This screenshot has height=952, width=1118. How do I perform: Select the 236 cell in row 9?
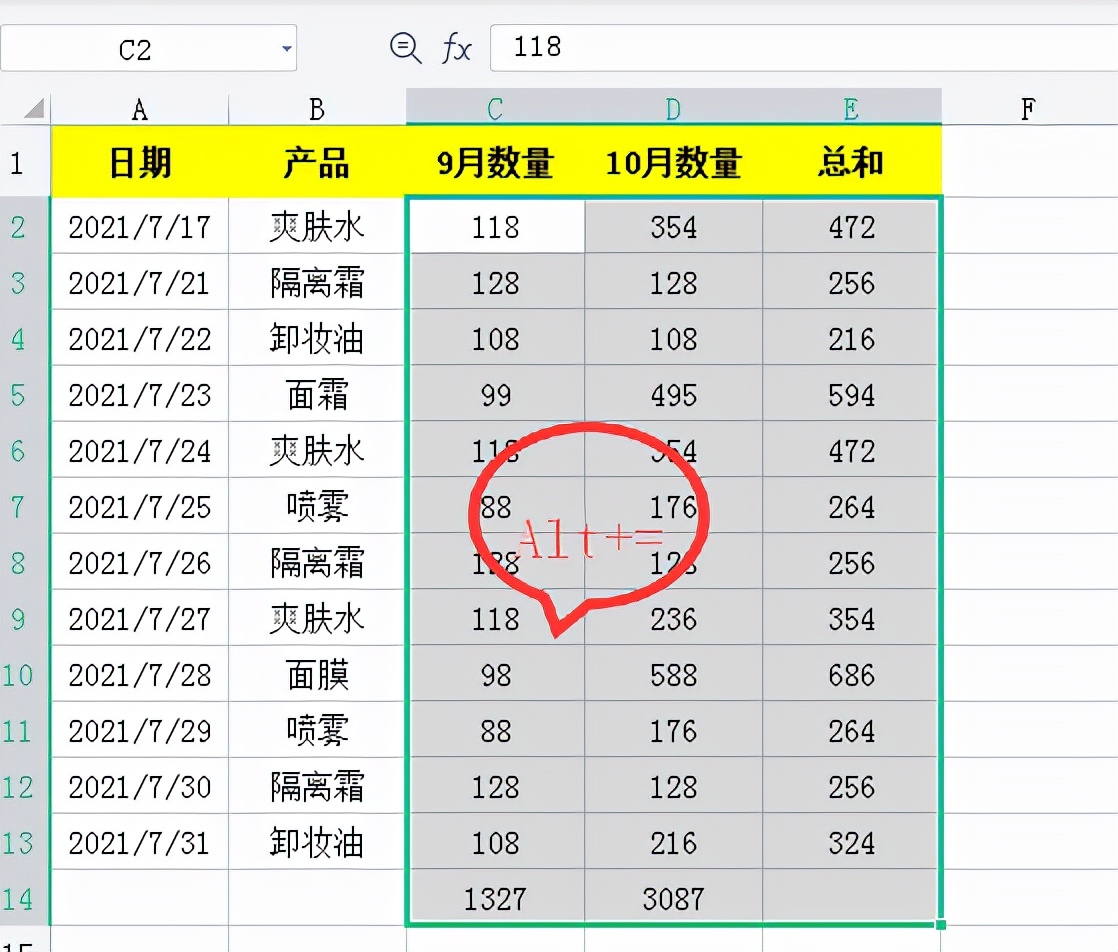[673, 618]
